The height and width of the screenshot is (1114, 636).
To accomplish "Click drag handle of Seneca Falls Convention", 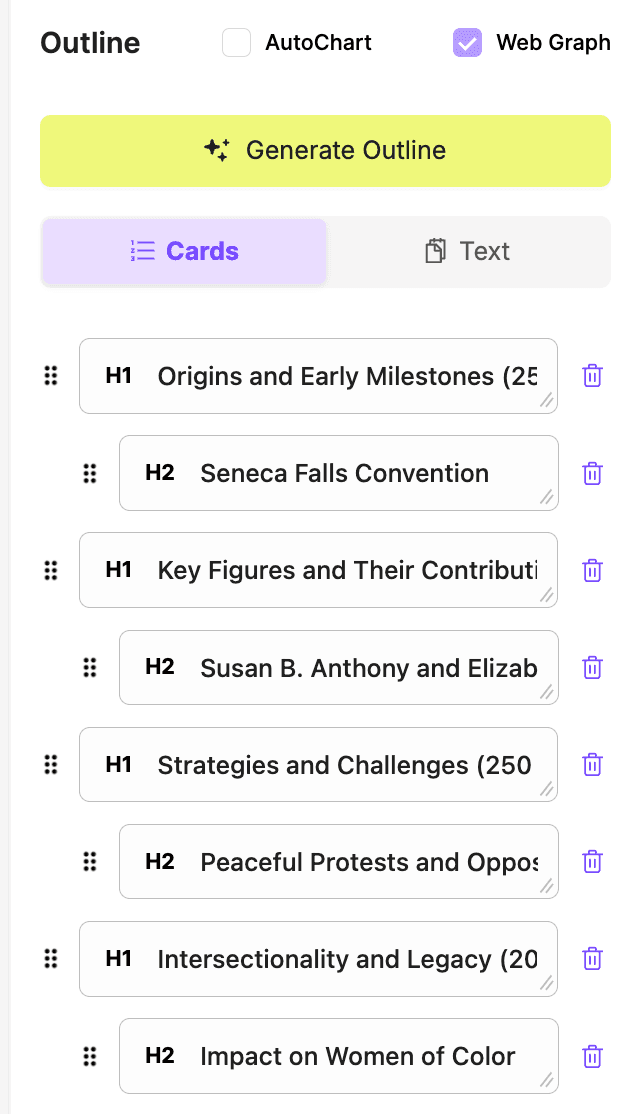I will point(90,473).
